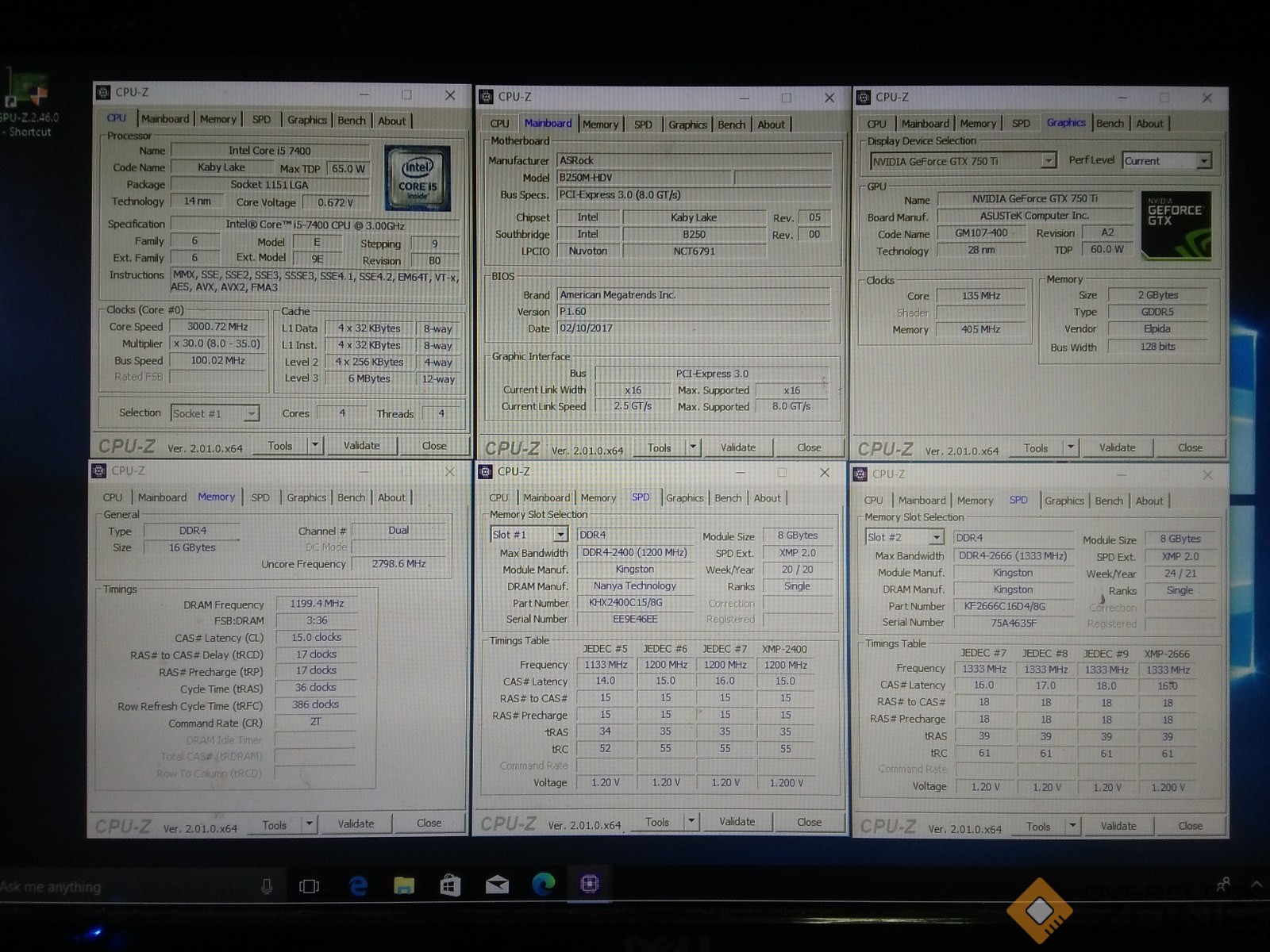Open the Slot #1 memory slot dropdown

560,535
